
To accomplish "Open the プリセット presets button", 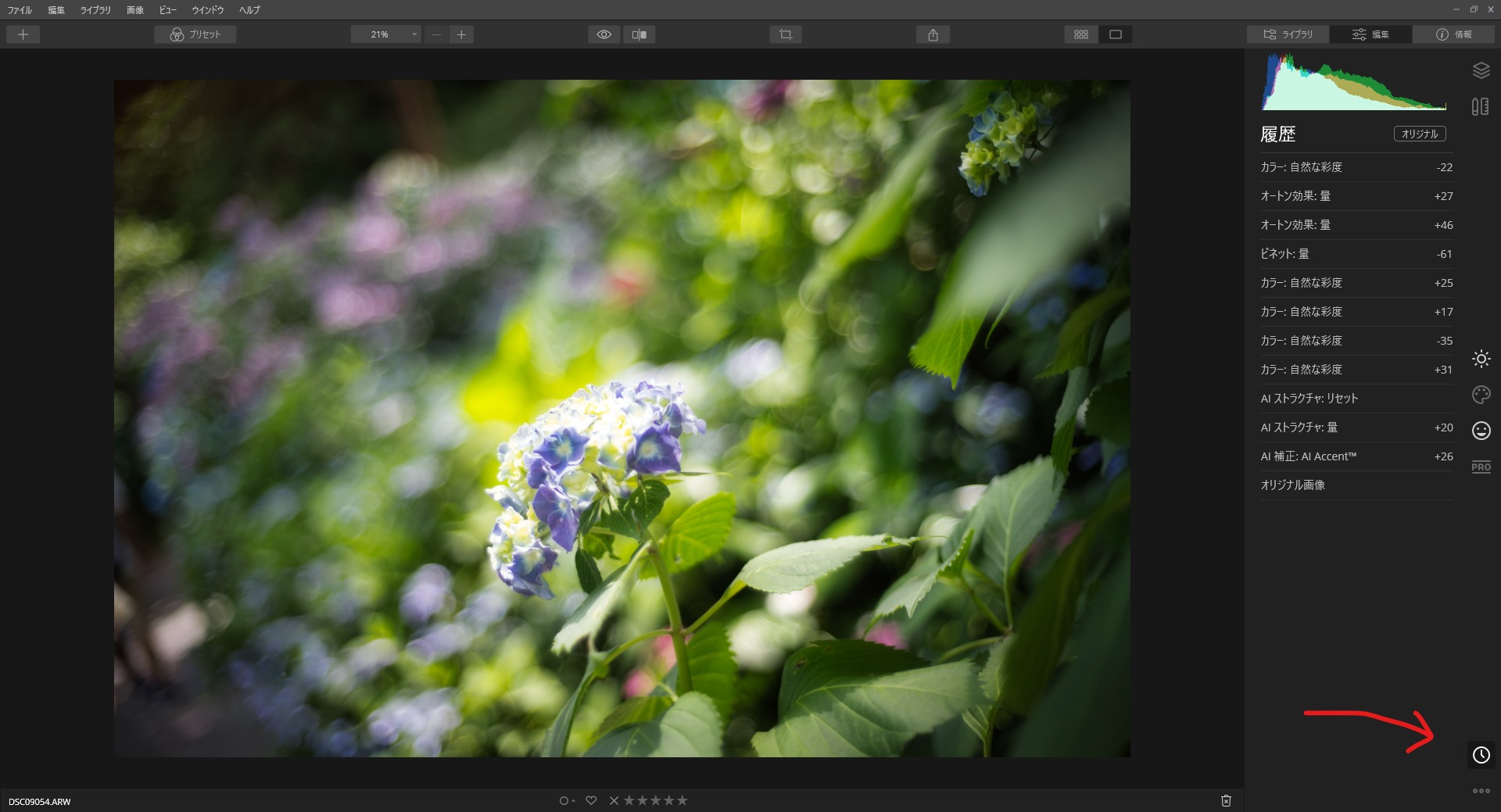I will pyautogui.click(x=195, y=34).
